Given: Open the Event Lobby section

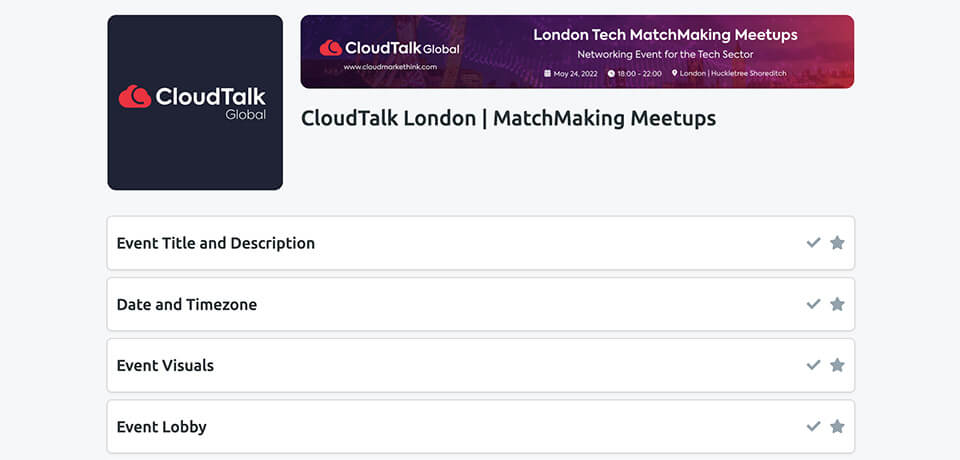Looking at the screenshot, I should click(x=162, y=426).
